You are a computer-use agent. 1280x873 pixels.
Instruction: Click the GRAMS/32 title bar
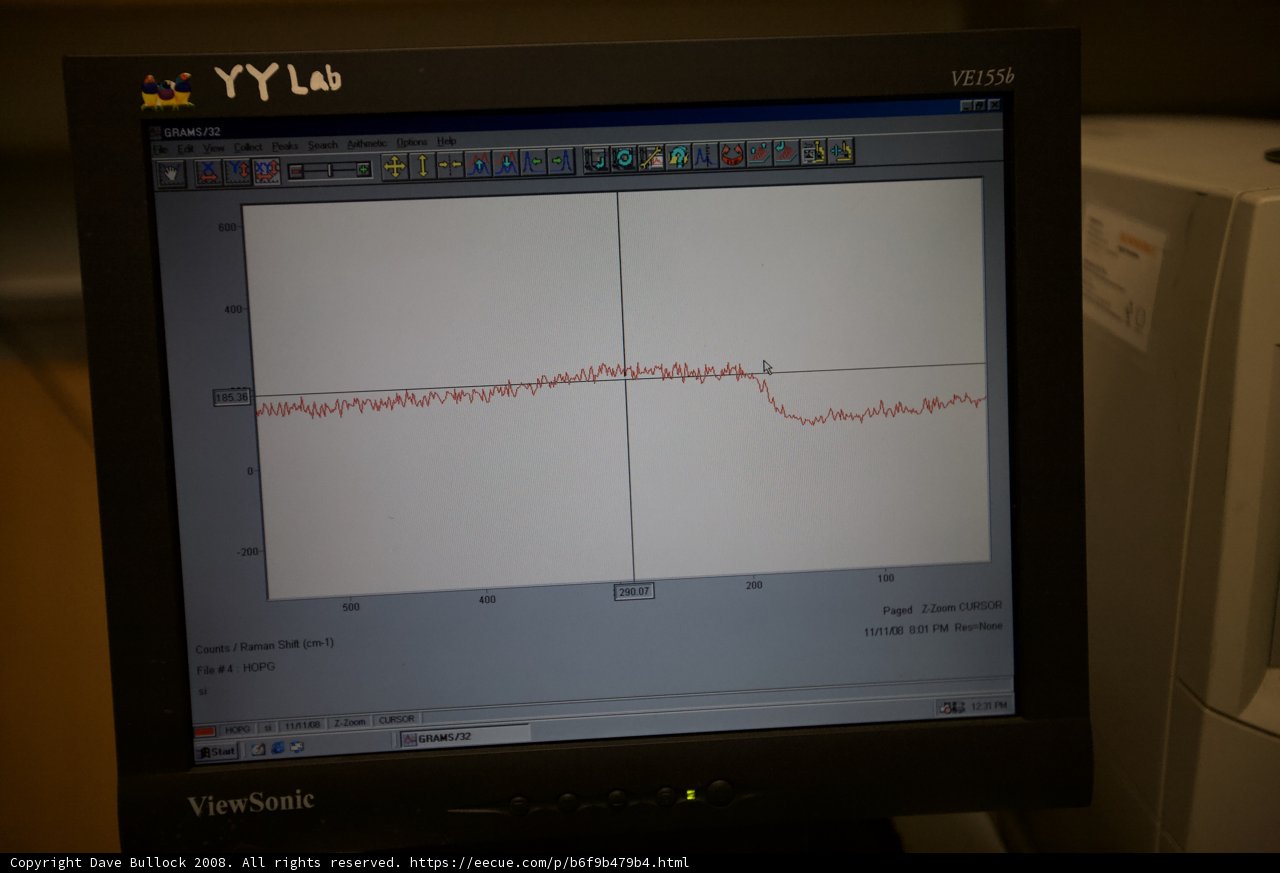tap(573, 118)
